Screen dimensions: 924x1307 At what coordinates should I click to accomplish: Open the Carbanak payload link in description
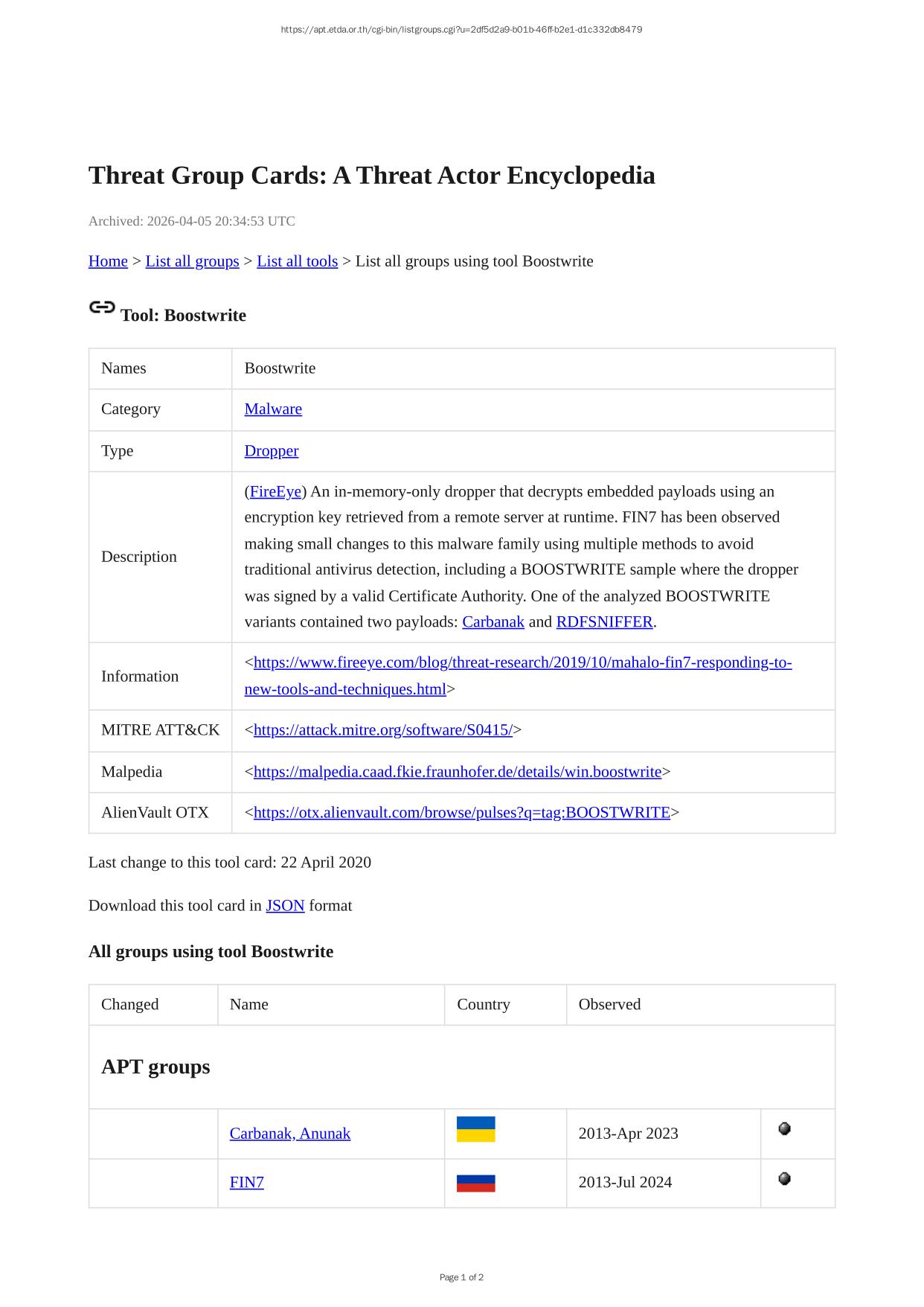point(493,622)
